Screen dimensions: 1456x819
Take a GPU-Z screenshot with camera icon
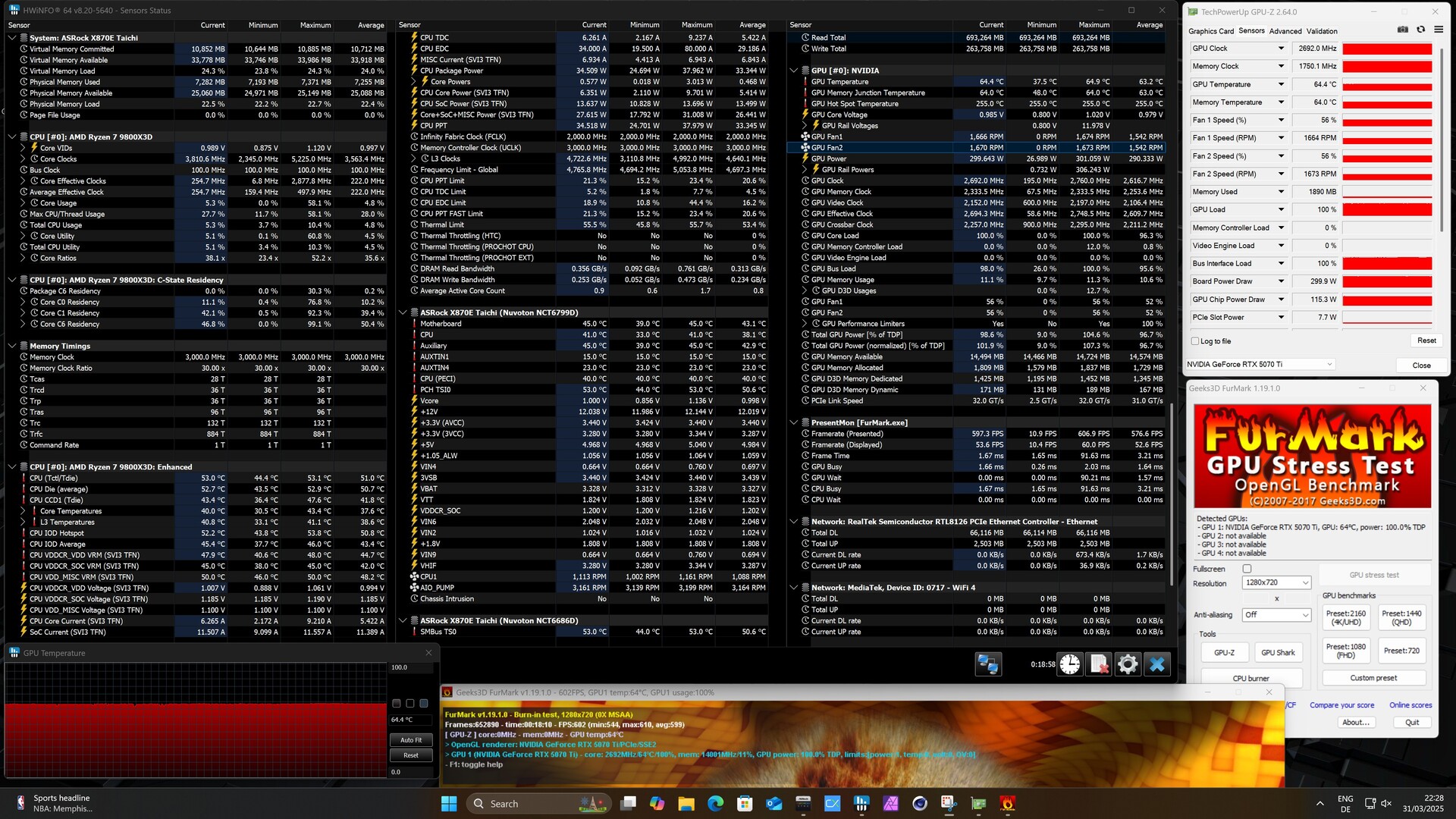pos(1402,30)
